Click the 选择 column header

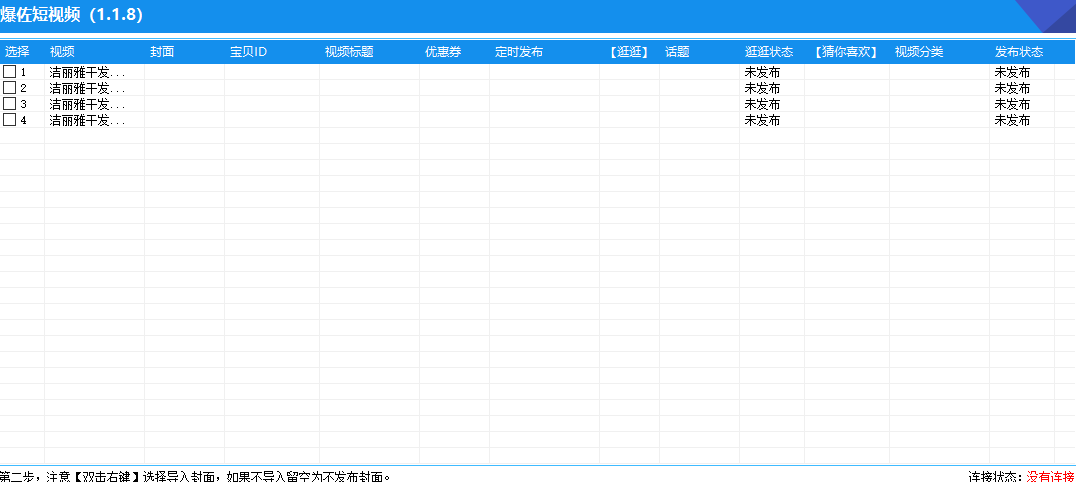(x=17, y=52)
